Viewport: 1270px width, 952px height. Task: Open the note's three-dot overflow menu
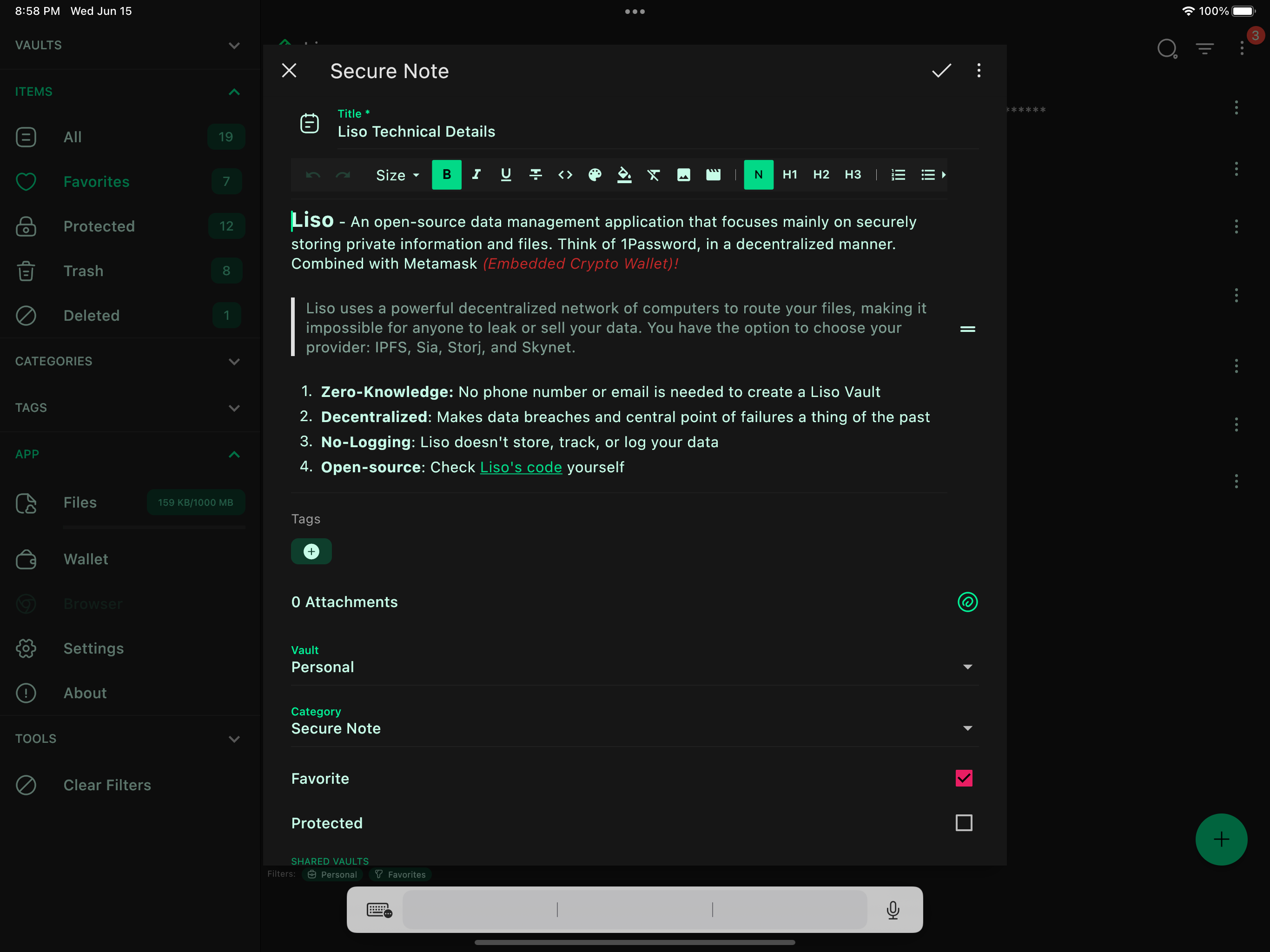[979, 71]
